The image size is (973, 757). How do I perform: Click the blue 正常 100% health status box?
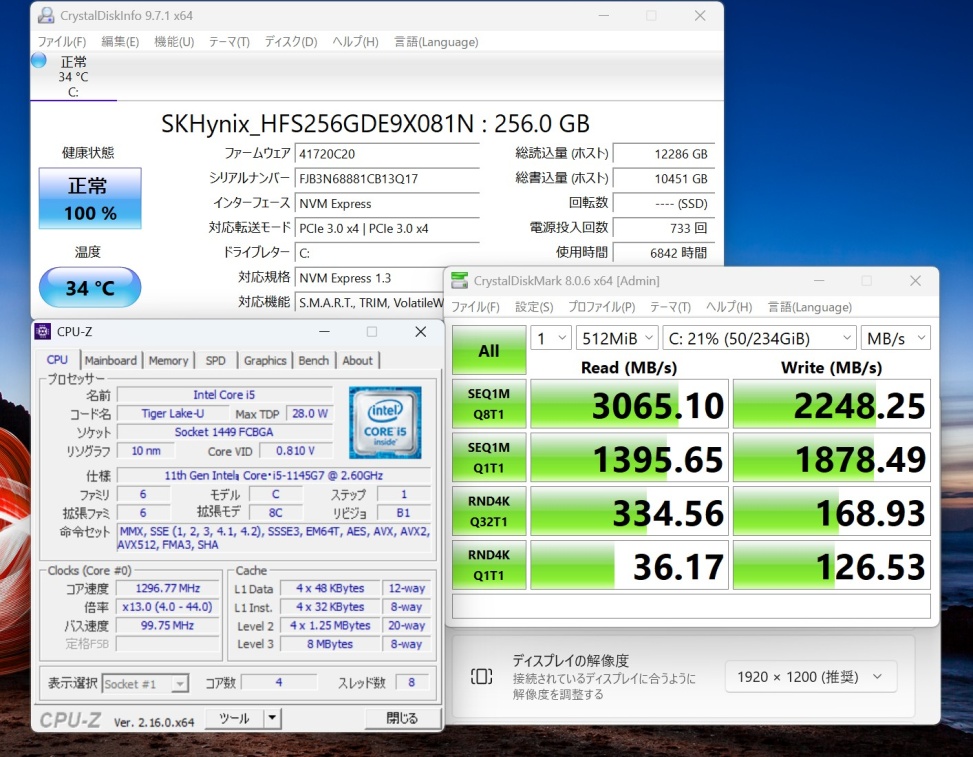pos(90,198)
